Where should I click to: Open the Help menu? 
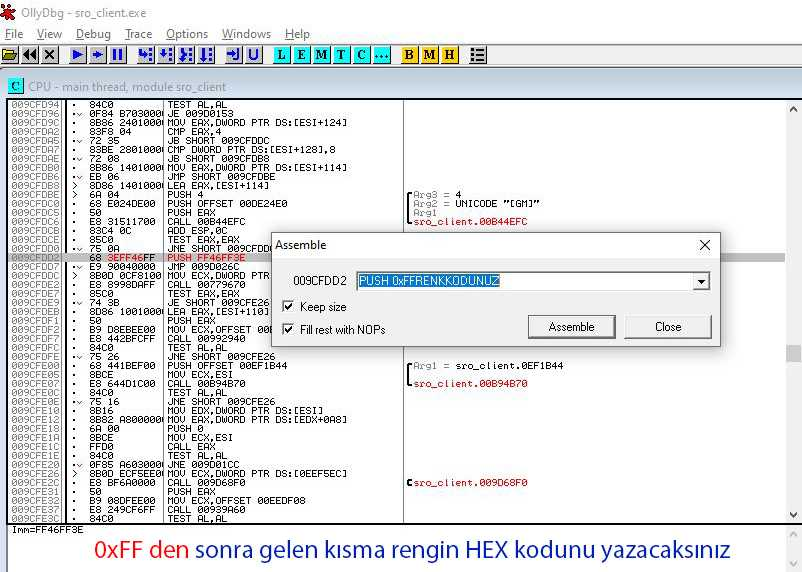click(297, 34)
